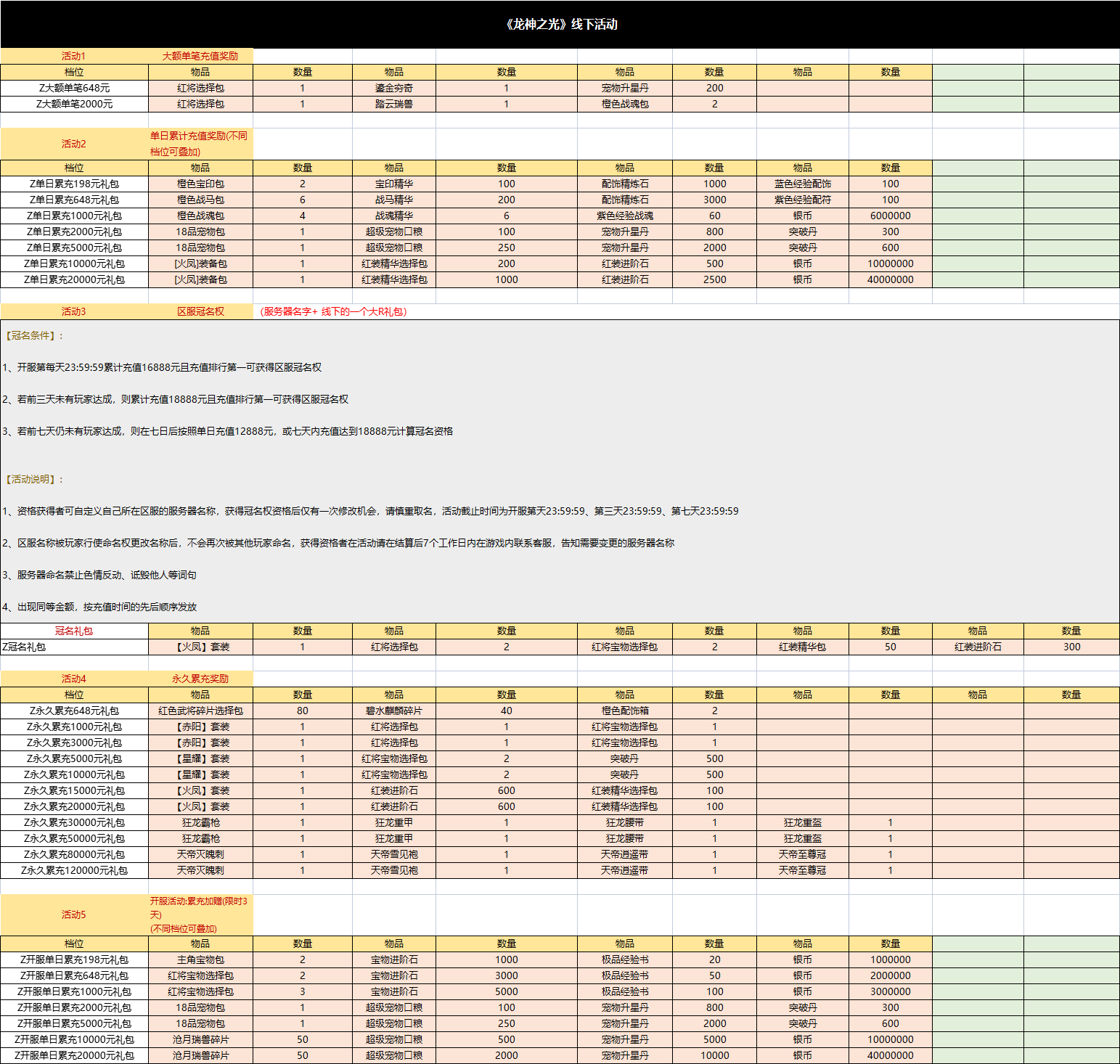The height and width of the screenshot is (1064, 1120).
Task: Click the 活动2 label cell
Action: tap(74, 144)
